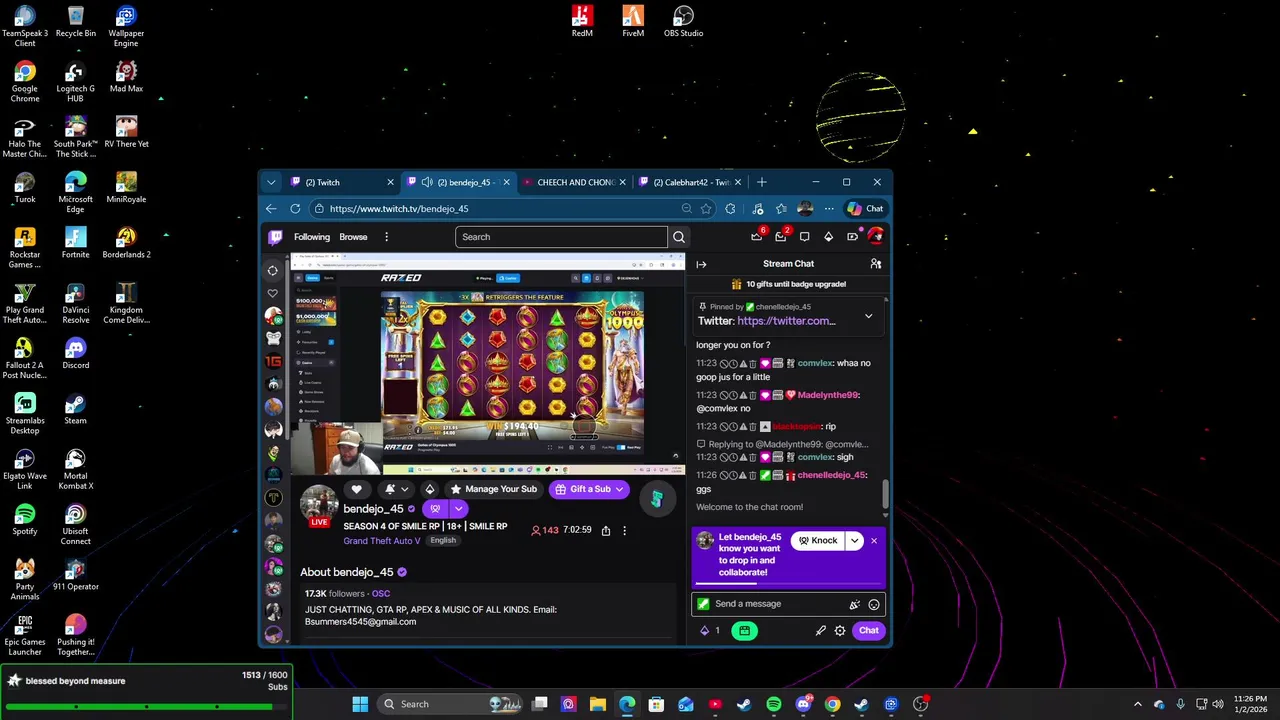The width and height of the screenshot is (1280, 720).
Task: Click the green rewards box in chat footer
Action: tap(744, 631)
